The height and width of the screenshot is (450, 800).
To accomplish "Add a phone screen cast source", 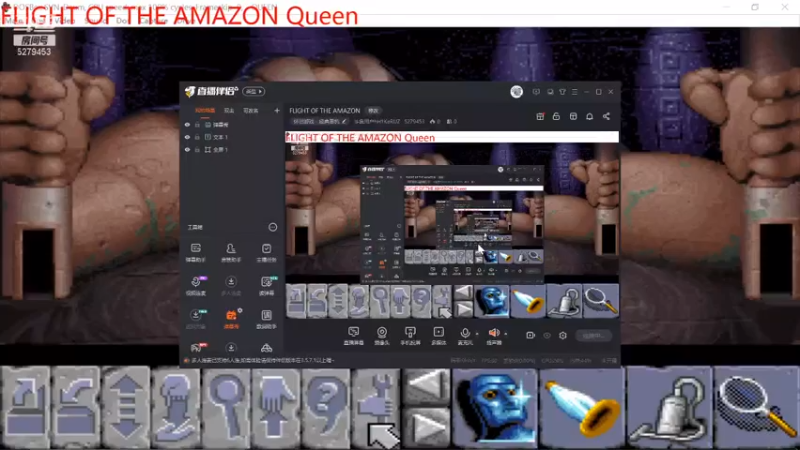I will point(410,335).
